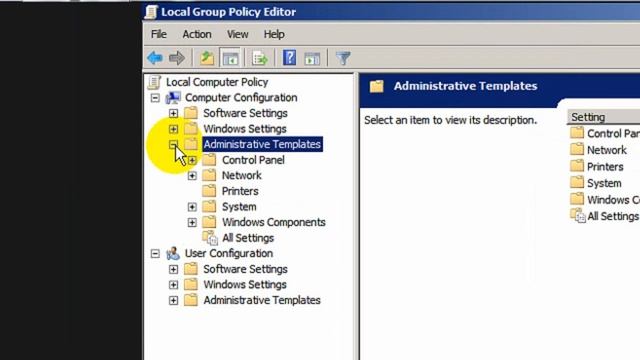Open the blue Help question mark icon

[289, 58]
